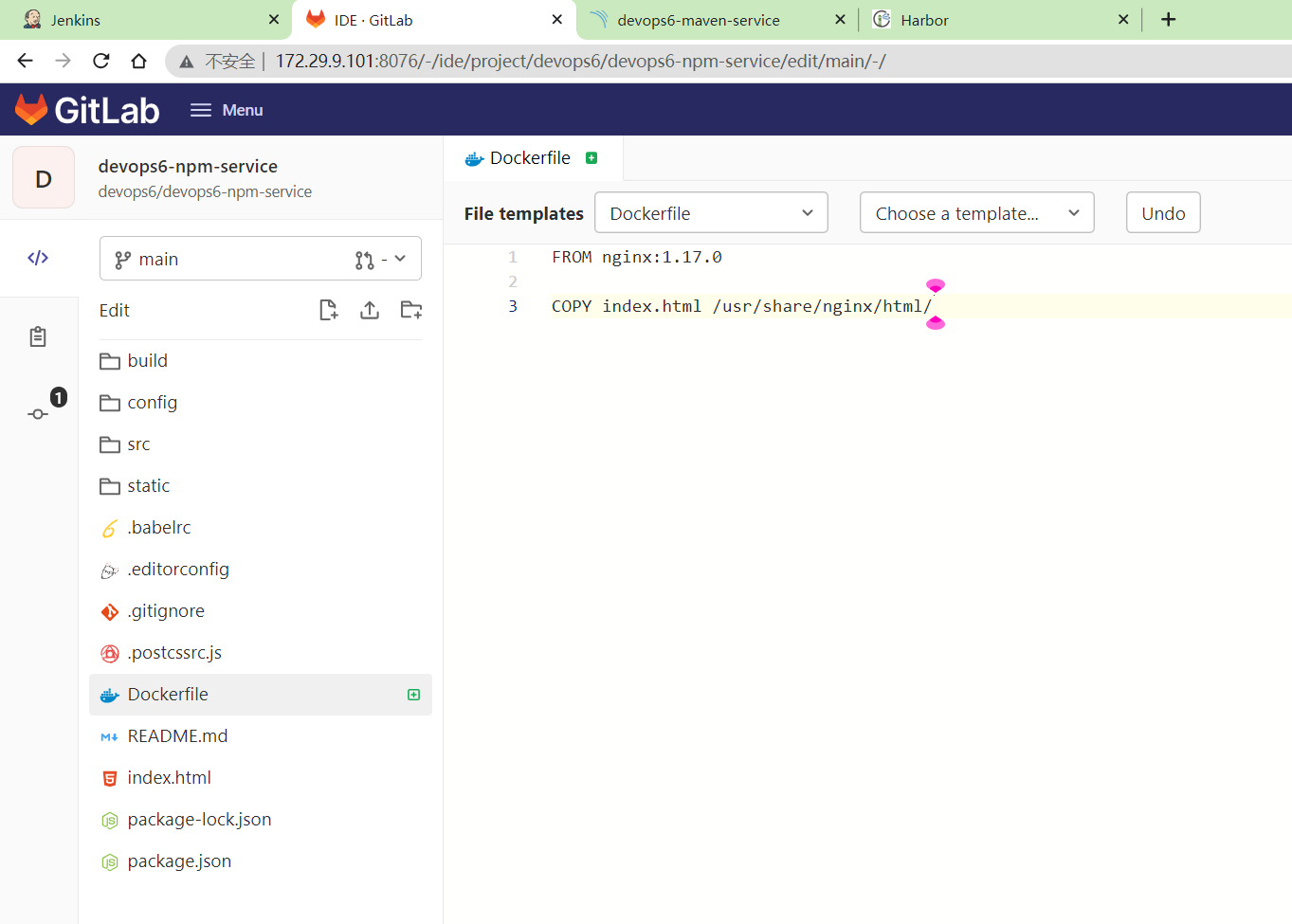Open the Dockerfile file template type dropdown
The width and height of the screenshot is (1292, 924).
(711, 213)
